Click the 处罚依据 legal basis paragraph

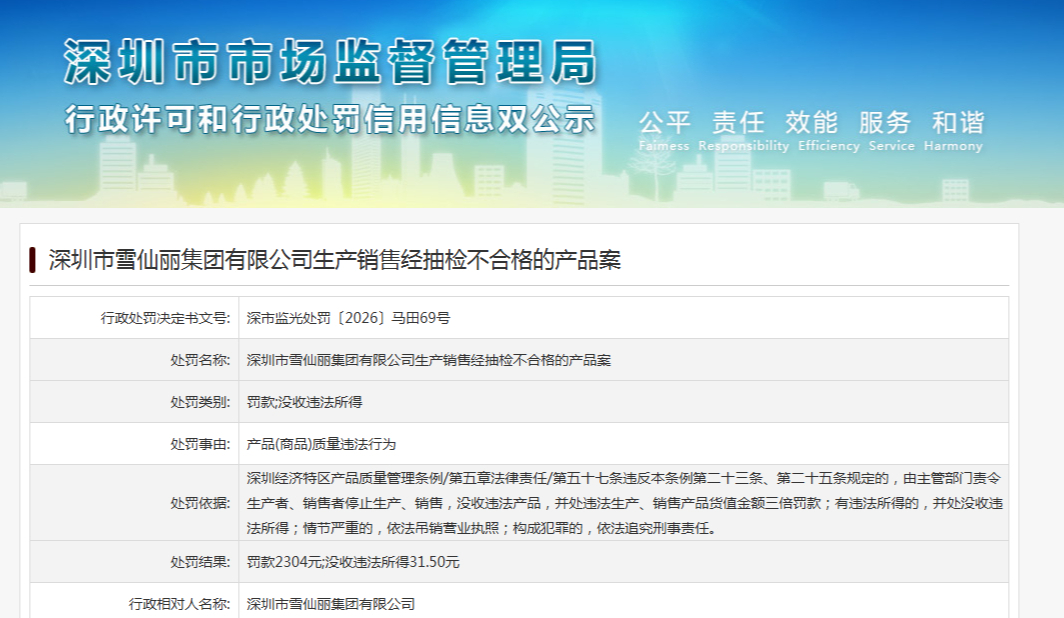pos(624,503)
